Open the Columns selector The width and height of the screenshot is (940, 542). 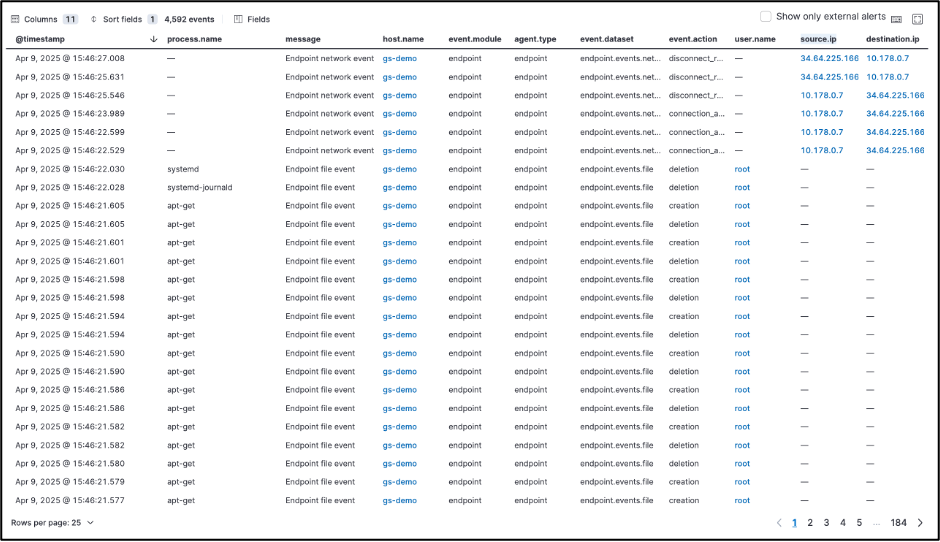pos(44,19)
